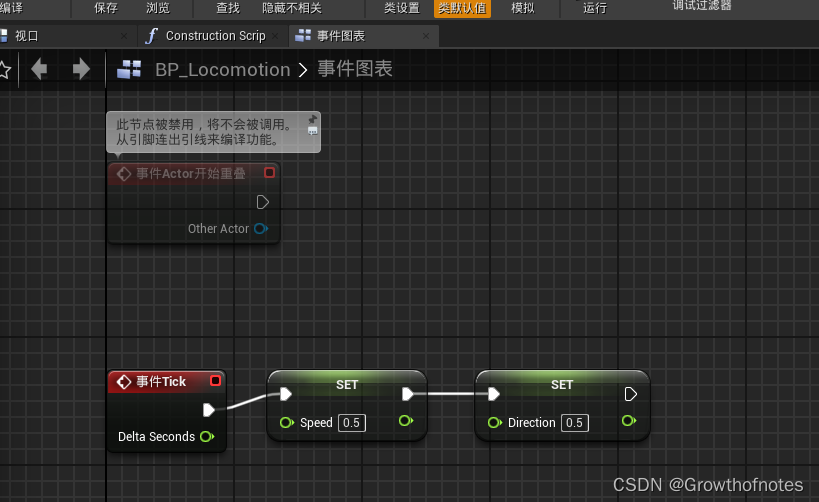The width and height of the screenshot is (819, 502).
Task: Click the SET Speed exec input pin
Action: tap(286, 394)
